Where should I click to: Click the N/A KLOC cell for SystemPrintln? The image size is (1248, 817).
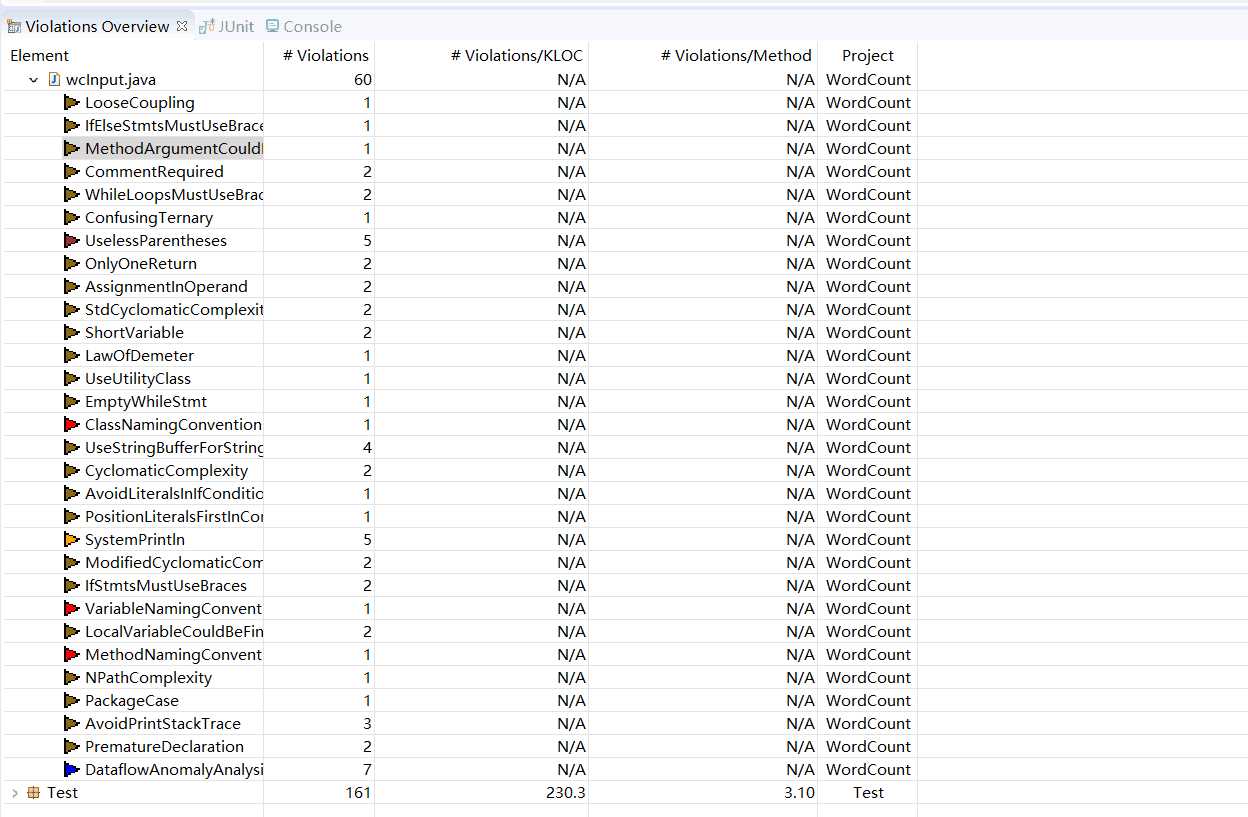click(x=571, y=540)
